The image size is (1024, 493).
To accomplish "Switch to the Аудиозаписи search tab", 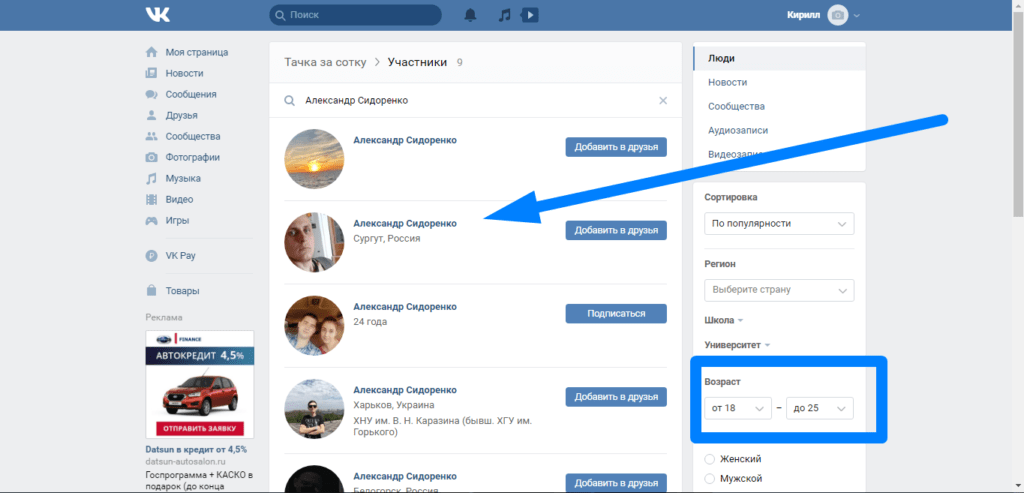I will [x=738, y=130].
